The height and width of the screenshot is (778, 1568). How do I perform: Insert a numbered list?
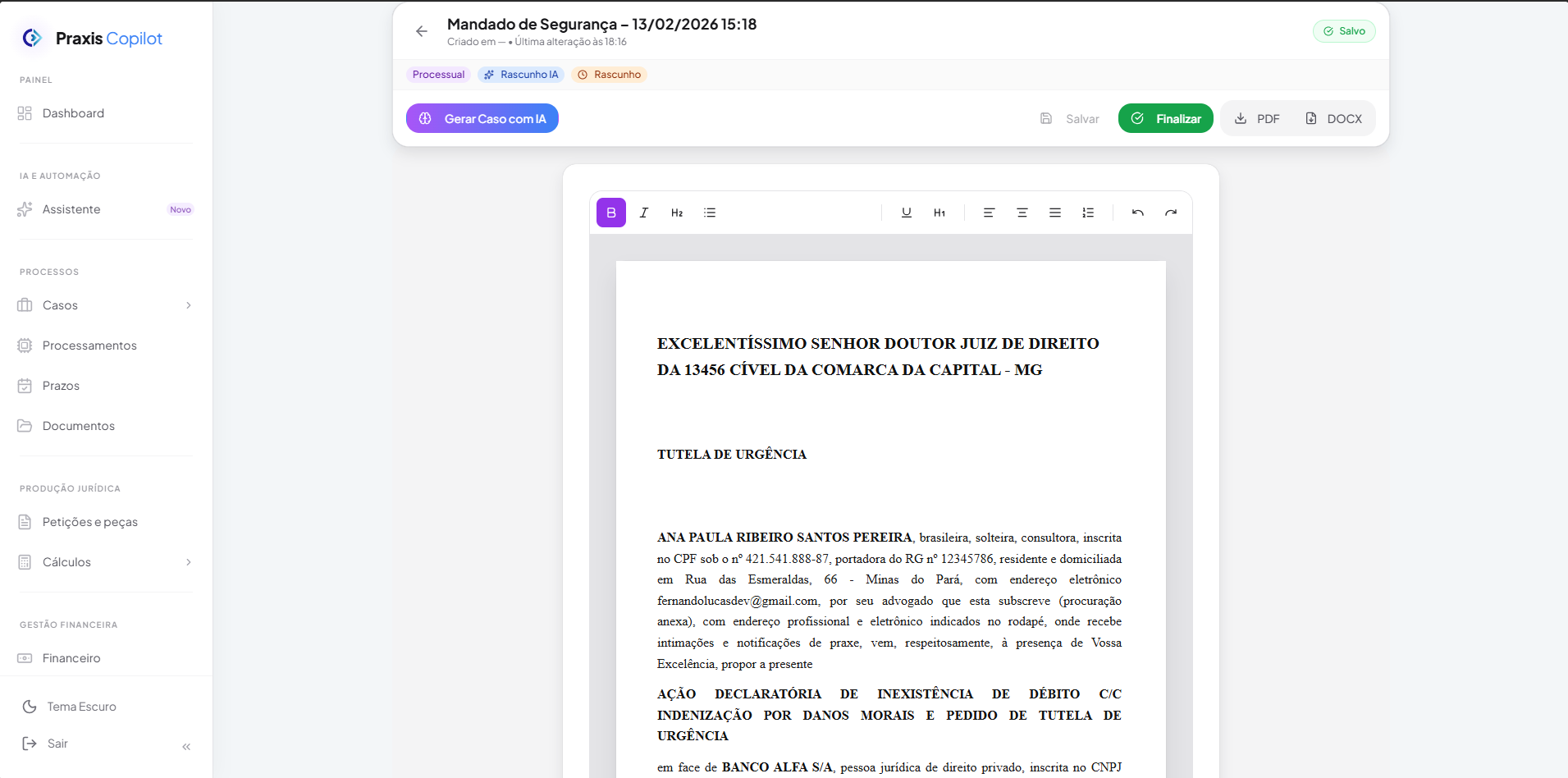tap(1088, 213)
